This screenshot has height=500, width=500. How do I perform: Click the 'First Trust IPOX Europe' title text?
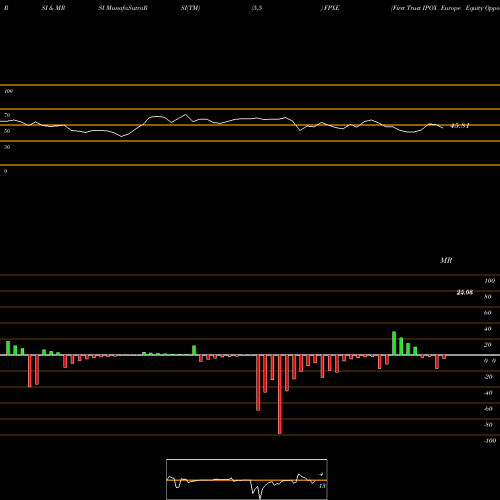pyautogui.click(x=426, y=8)
